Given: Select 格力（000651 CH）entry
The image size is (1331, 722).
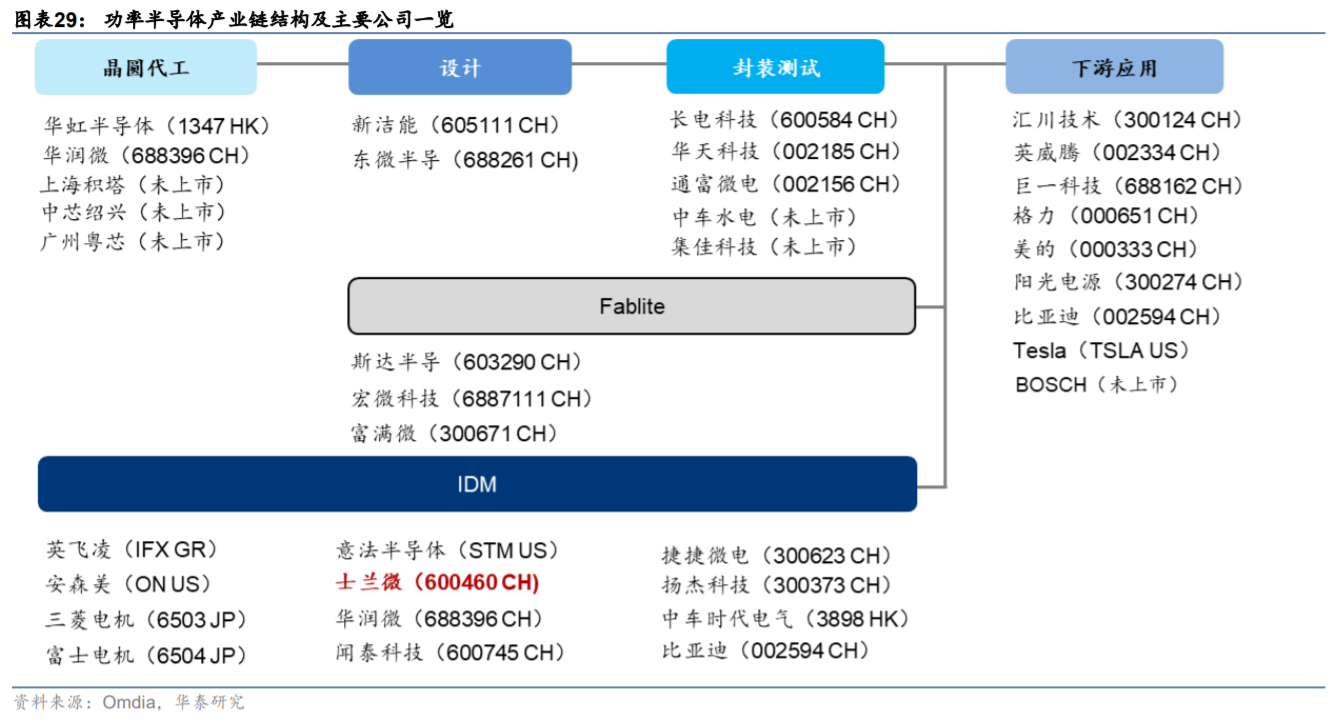Looking at the screenshot, I should click(1106, 215).
